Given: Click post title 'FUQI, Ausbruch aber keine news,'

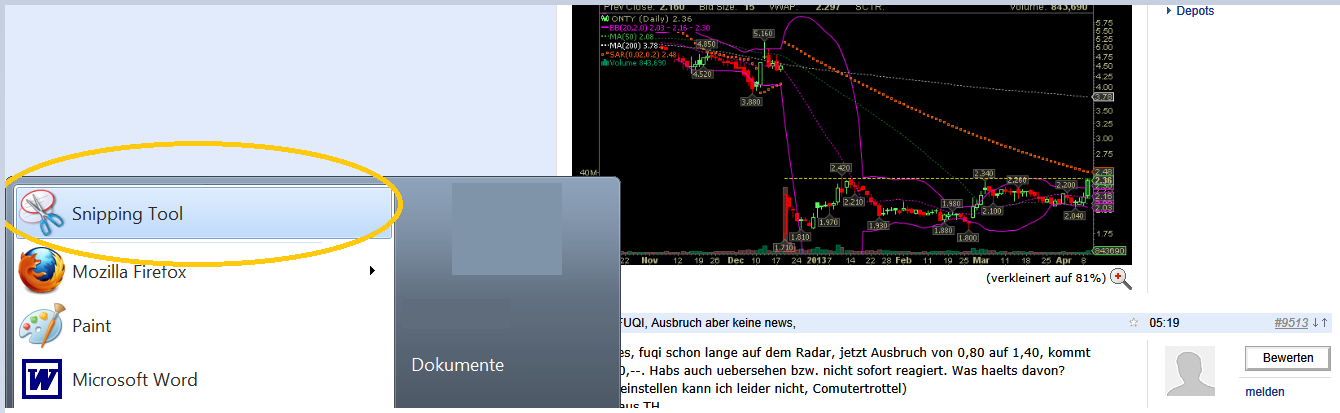Looking at the screenshot, I should click(706, 322).
